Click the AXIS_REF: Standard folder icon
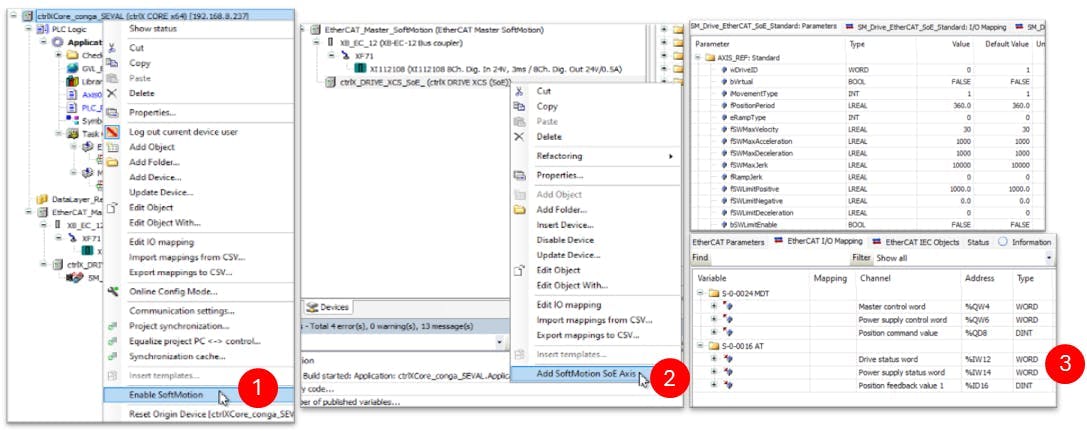The height and width of the screenshot is (431, 1087). coord(711,58)
